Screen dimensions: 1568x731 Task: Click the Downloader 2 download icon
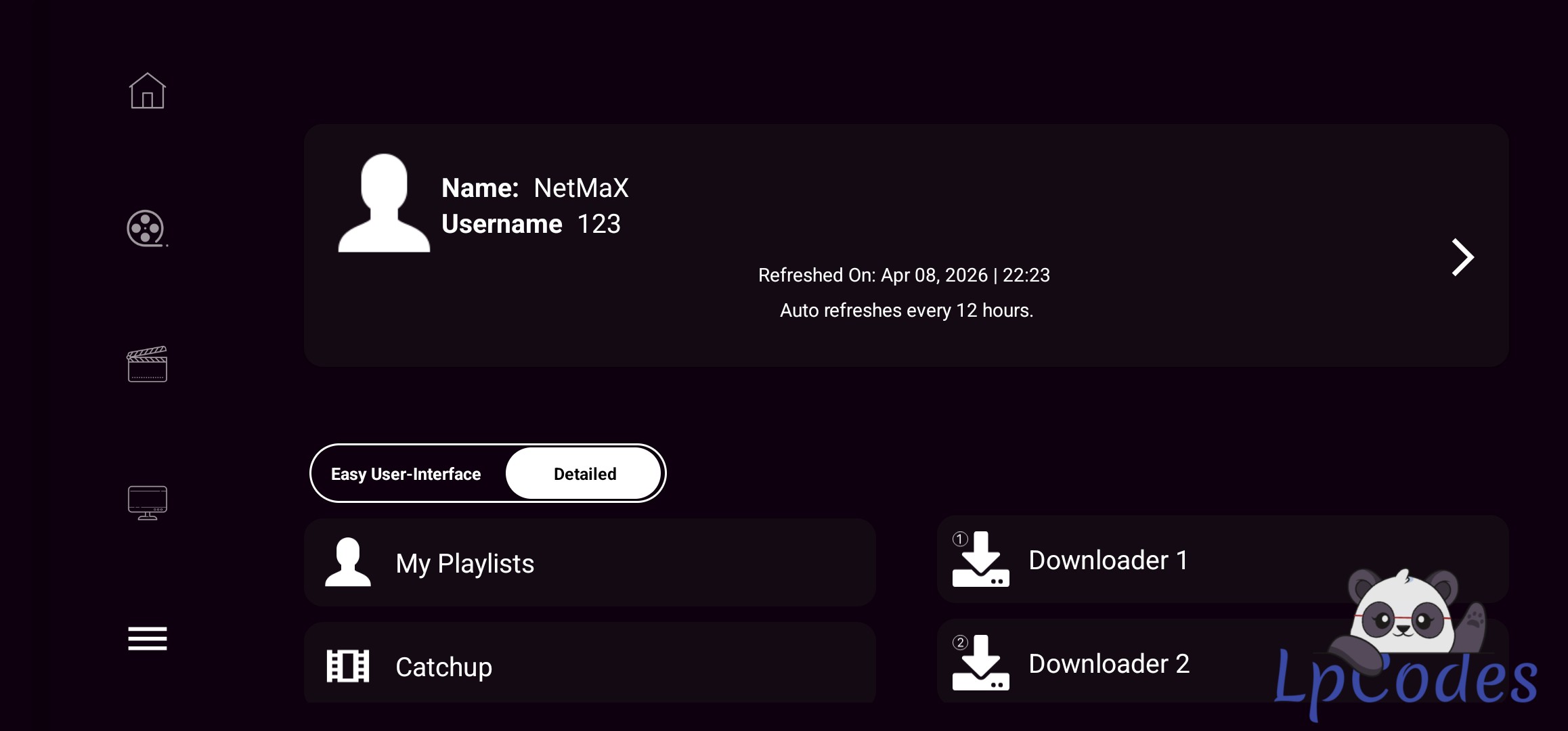[980, 663]
